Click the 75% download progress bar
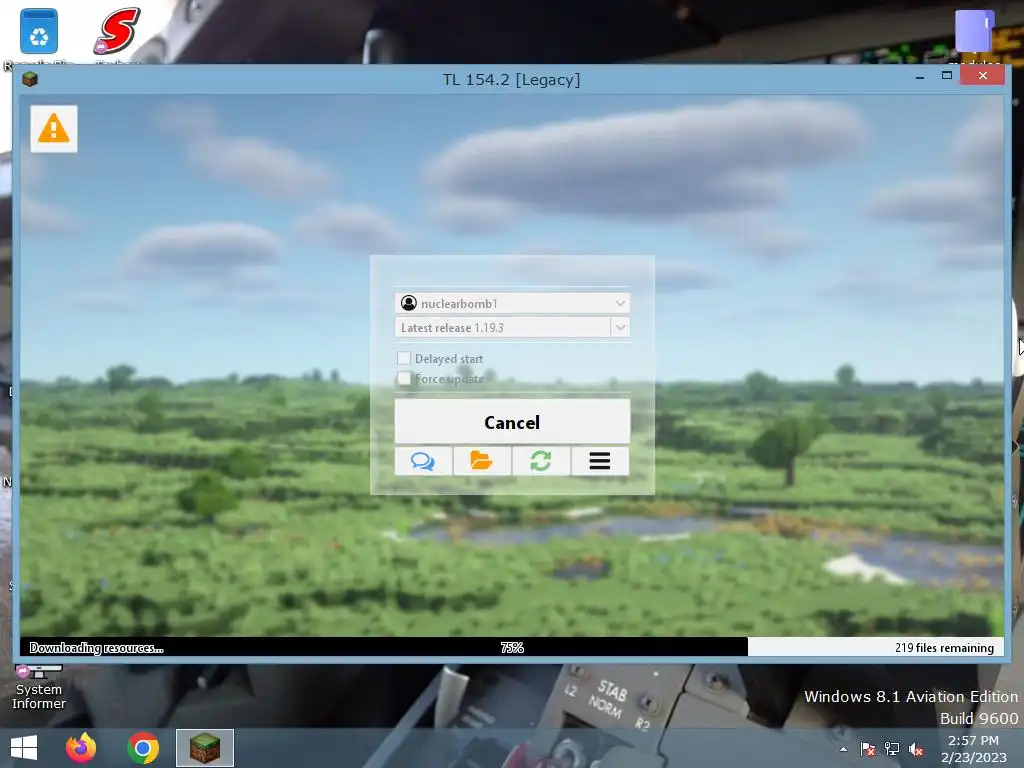Image resolution: width=1024 pixels, height=768 pixels. point(512,647)
